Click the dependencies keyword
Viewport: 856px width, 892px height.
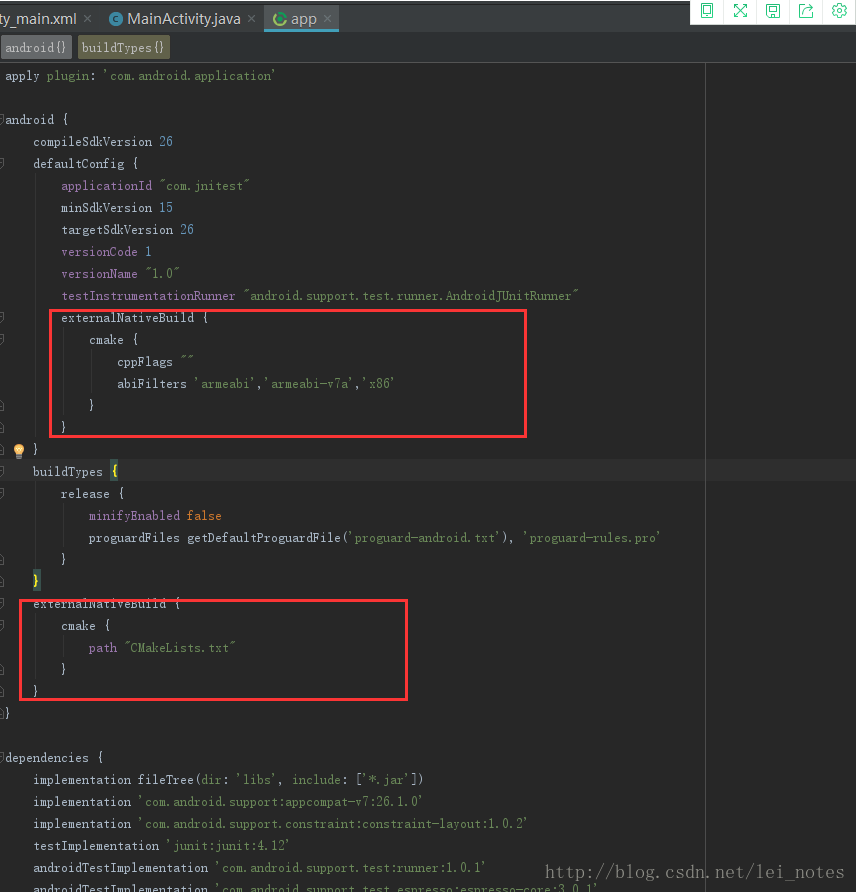pos(47,758)
